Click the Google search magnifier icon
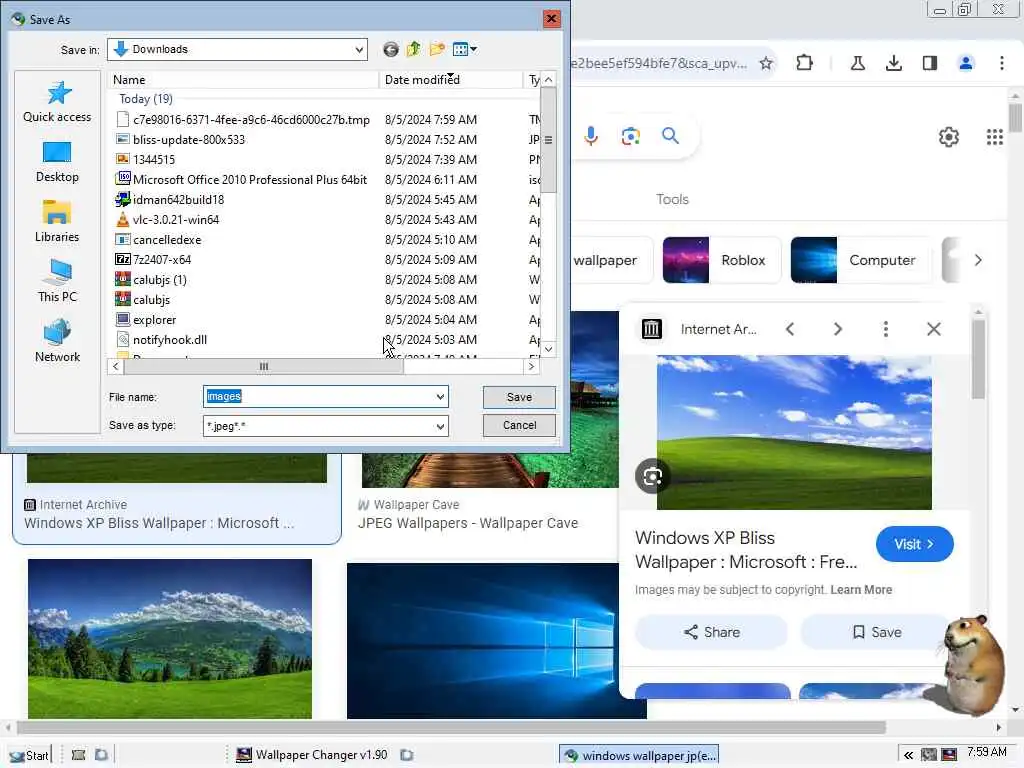 [671, 136]
